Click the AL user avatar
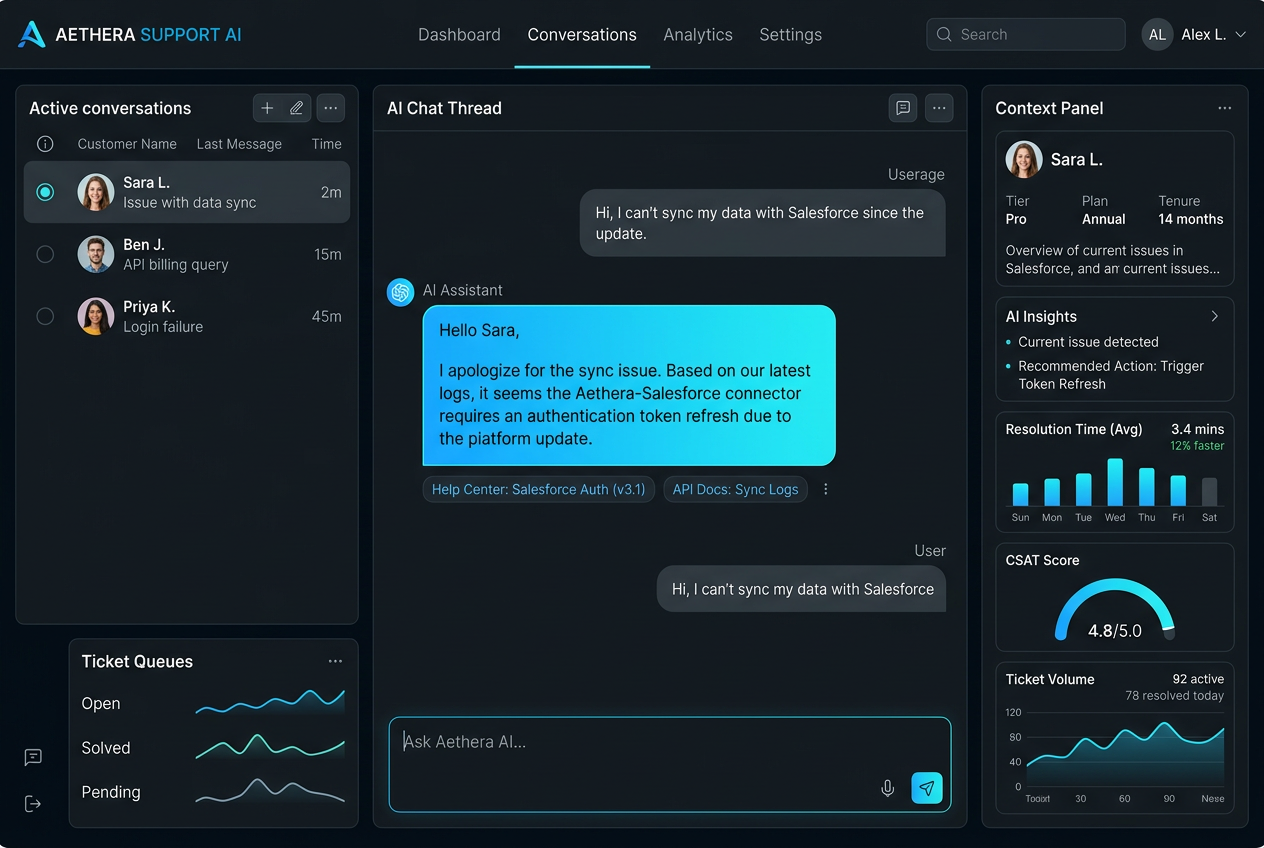The height and width of the screenshot is (848, 1264). 1157,34
